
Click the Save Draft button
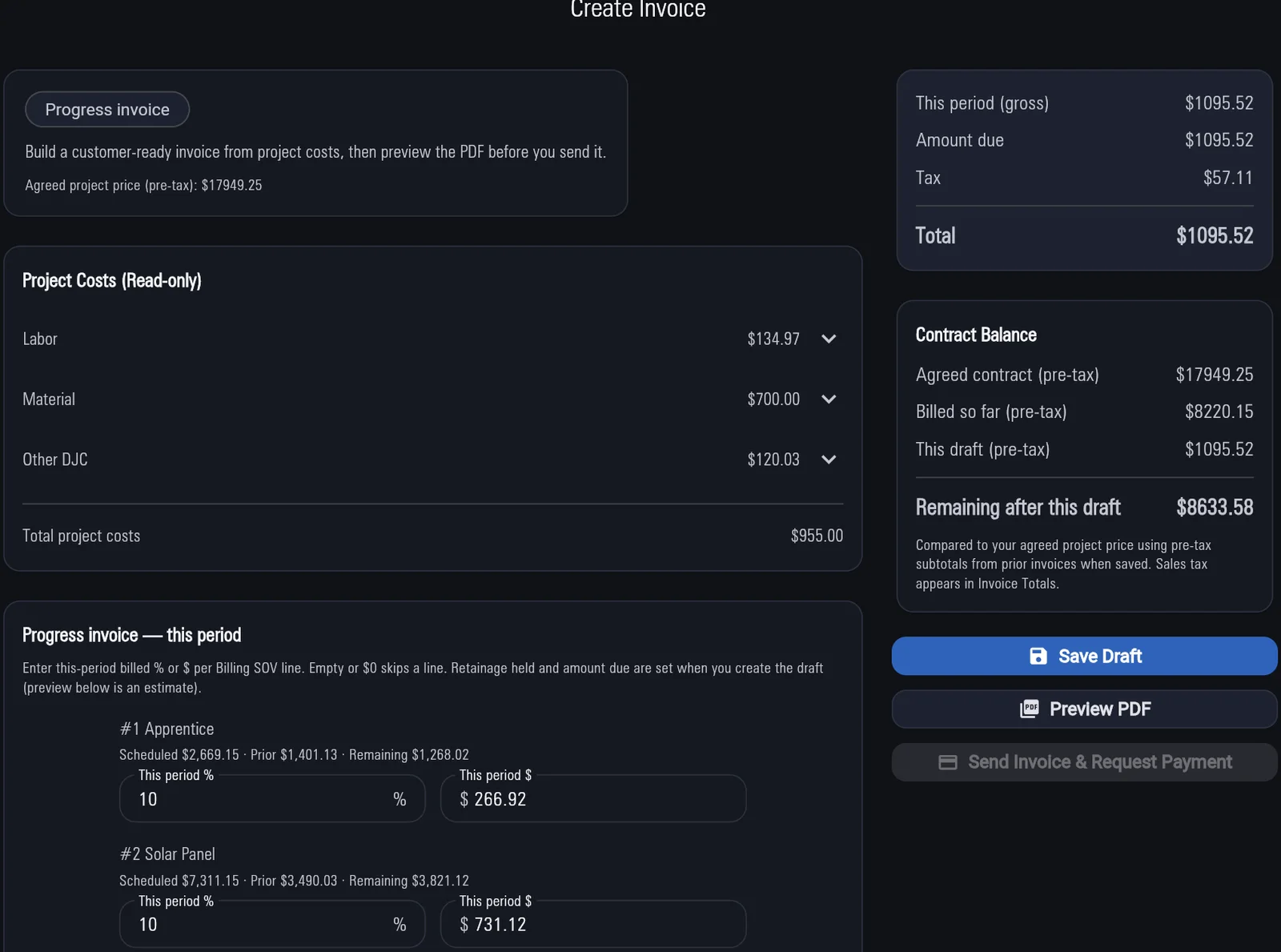pos(1084,656)
